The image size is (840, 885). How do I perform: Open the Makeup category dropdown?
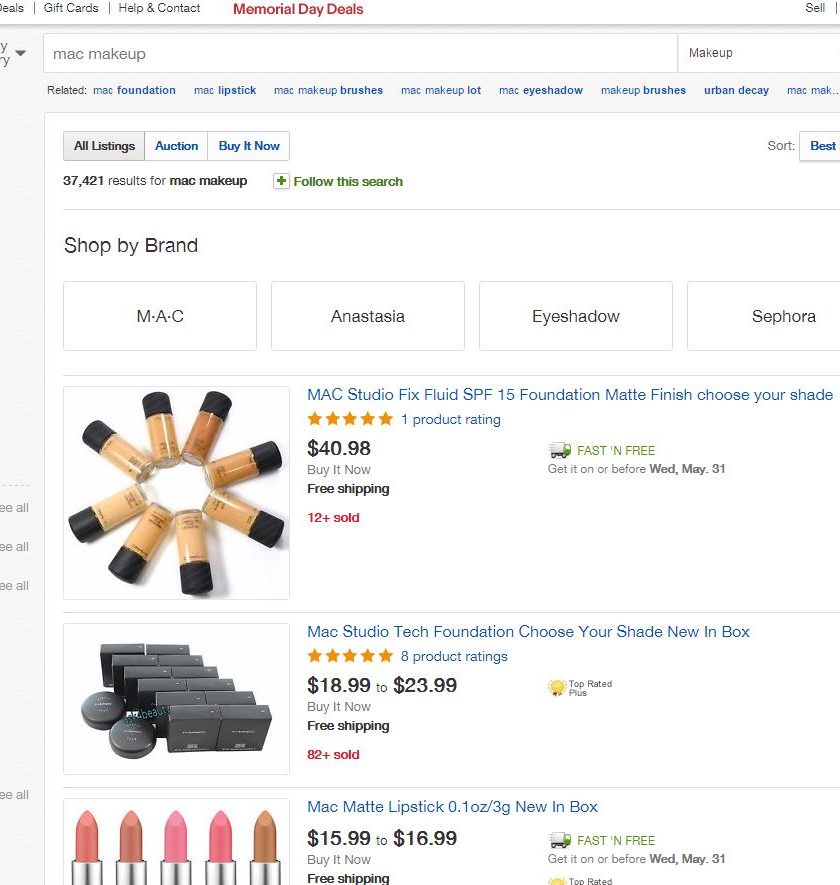(x=758, y=53)
